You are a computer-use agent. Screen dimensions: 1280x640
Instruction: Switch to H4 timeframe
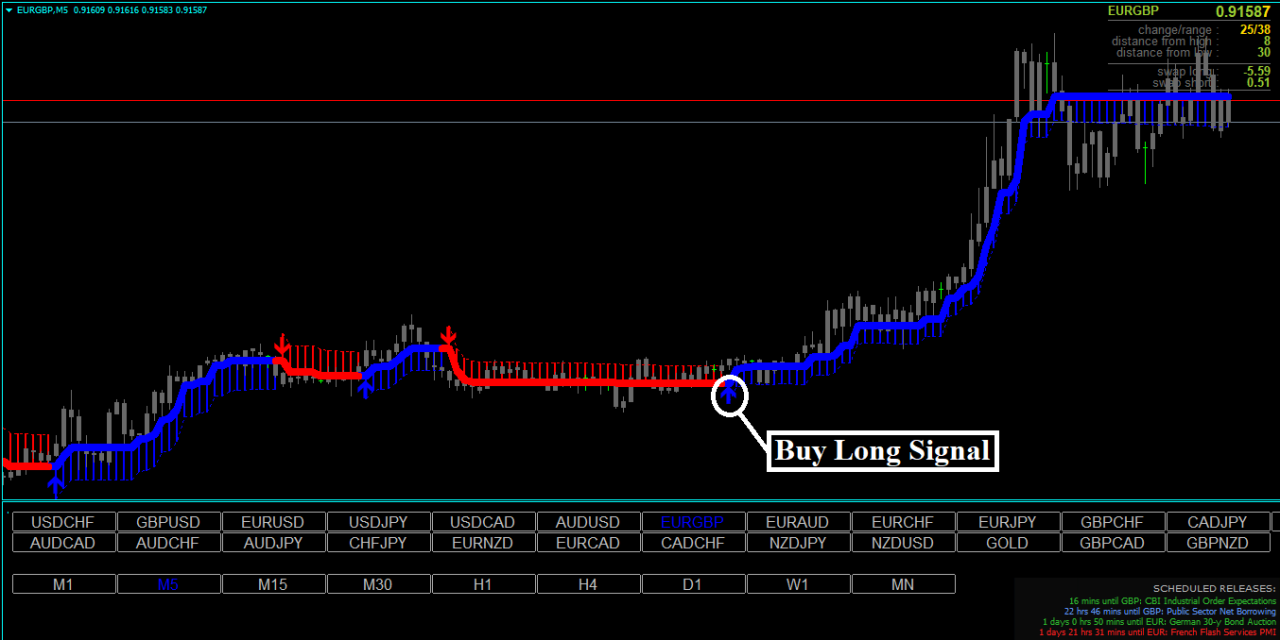coord(589,584)
